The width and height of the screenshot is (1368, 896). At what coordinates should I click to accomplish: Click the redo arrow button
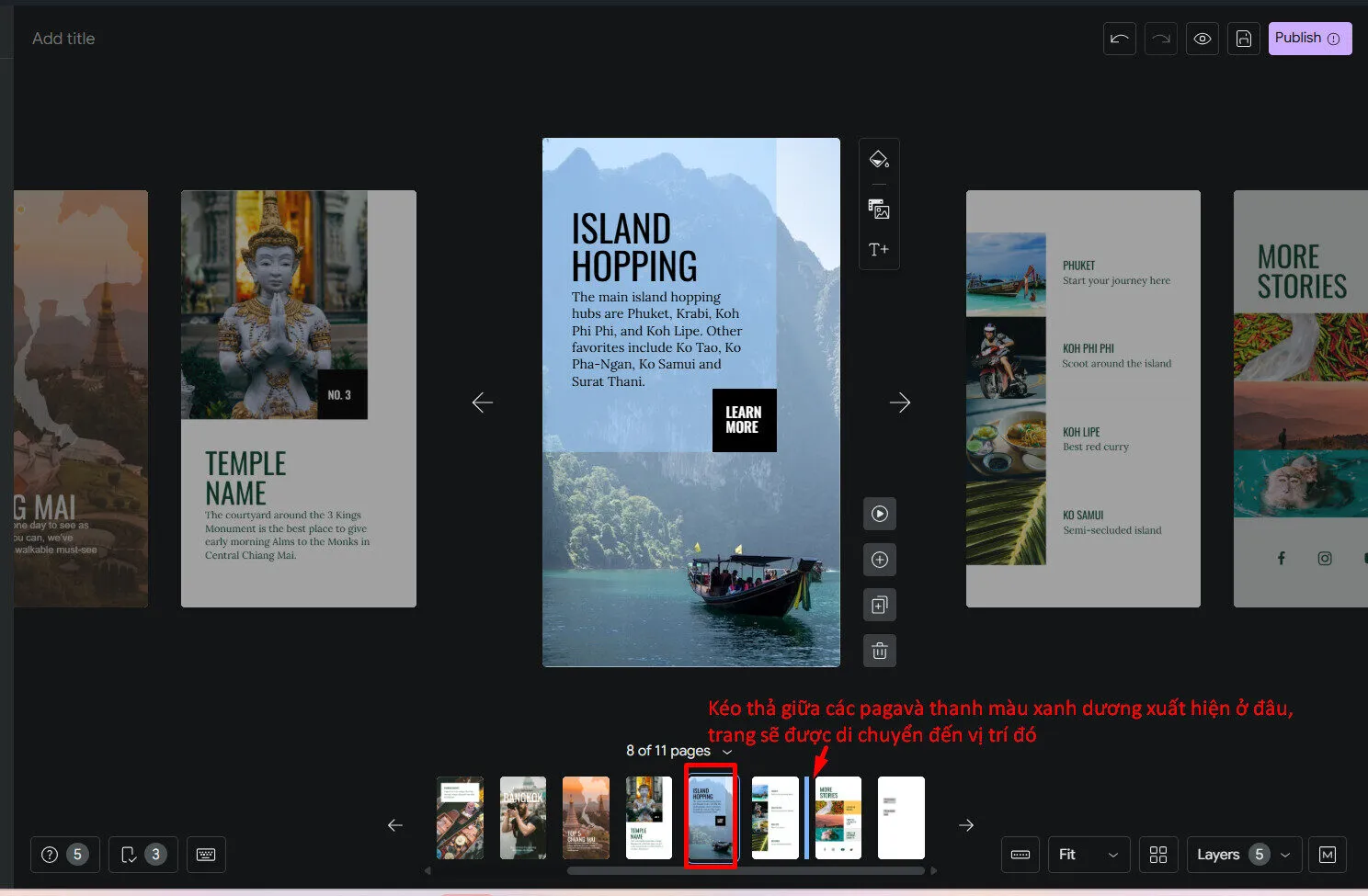[x=1160, y=39]
